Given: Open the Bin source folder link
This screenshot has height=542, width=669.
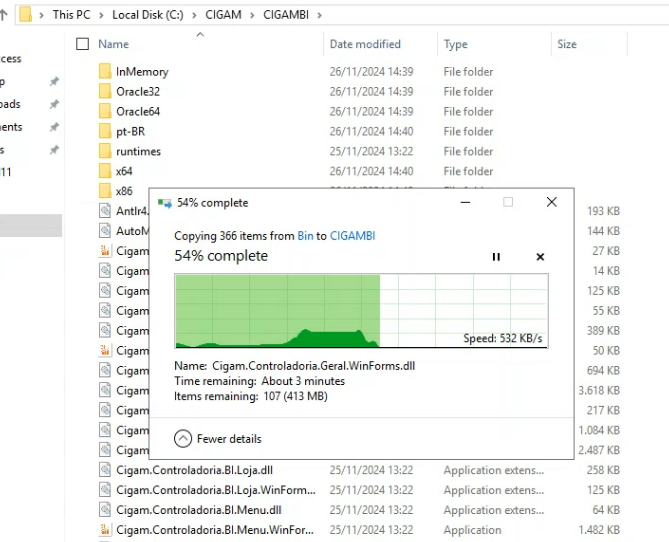Looking at the screenshot, I should pos(305,236).
